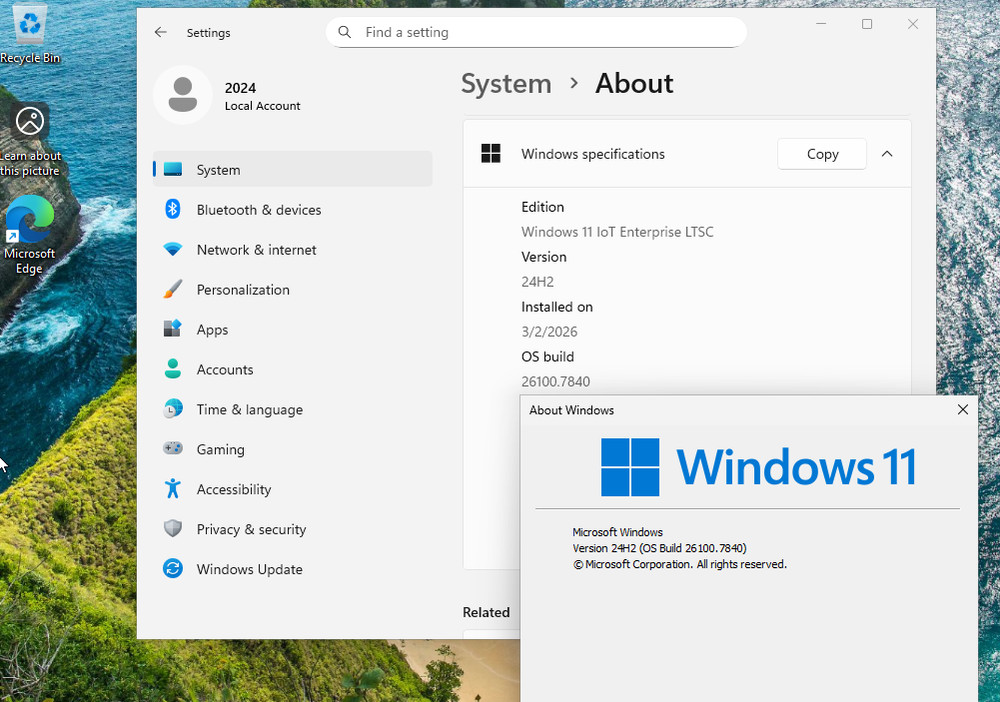
Task: Select the Gaming controller icon
Action: tap(174, 450)
